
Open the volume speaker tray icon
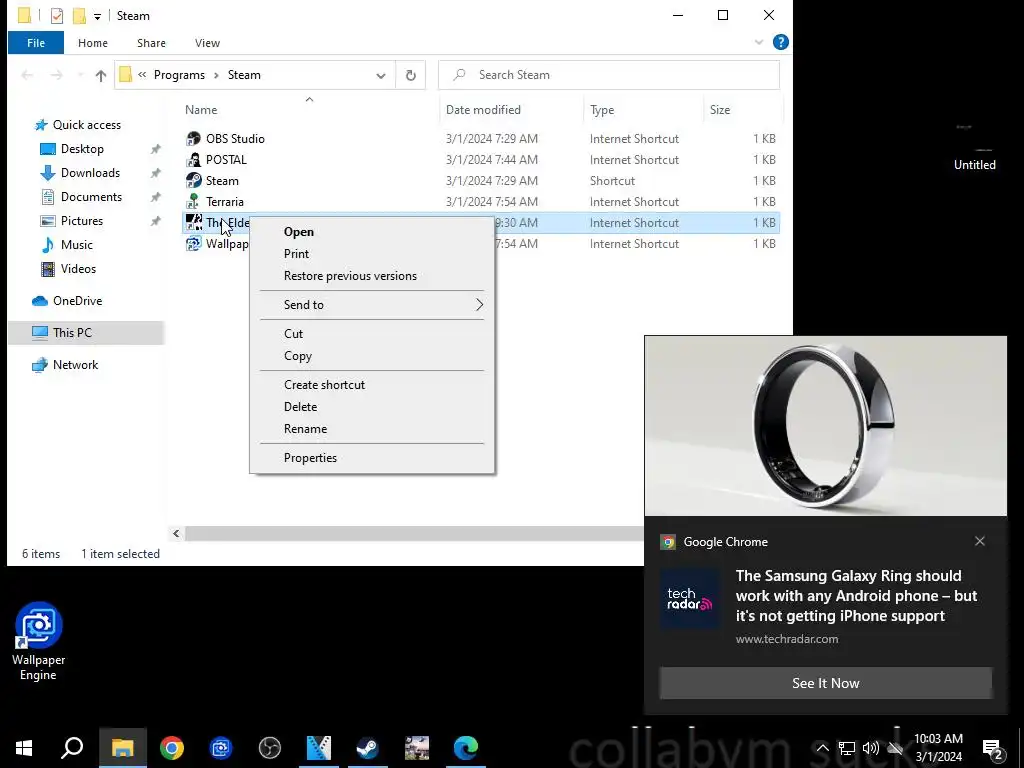click(x=871, y=748)
